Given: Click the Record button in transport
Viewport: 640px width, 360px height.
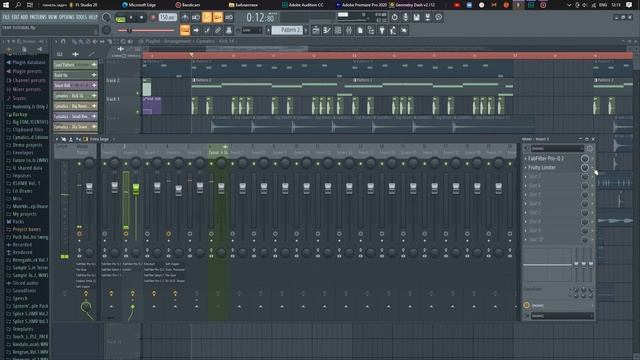Looking at the screenshot, I should pos(153,18).
